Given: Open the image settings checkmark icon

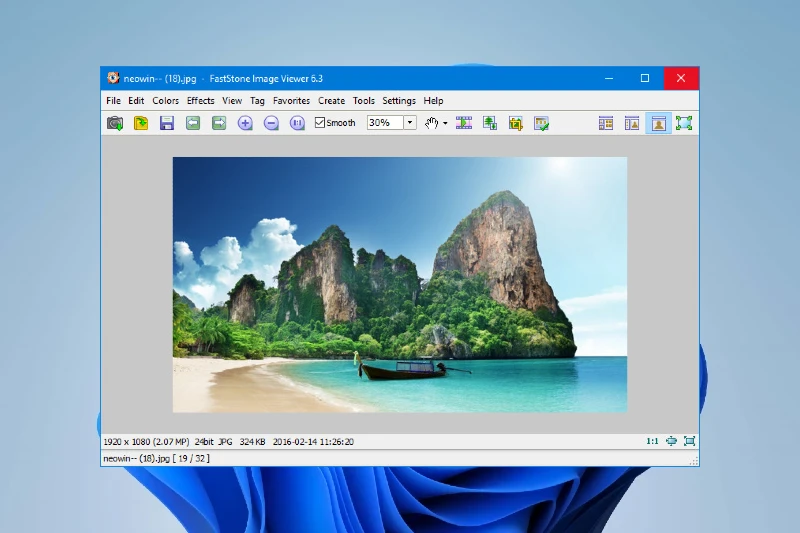Looking at the screenshot, I should click(x=541, y=123).
